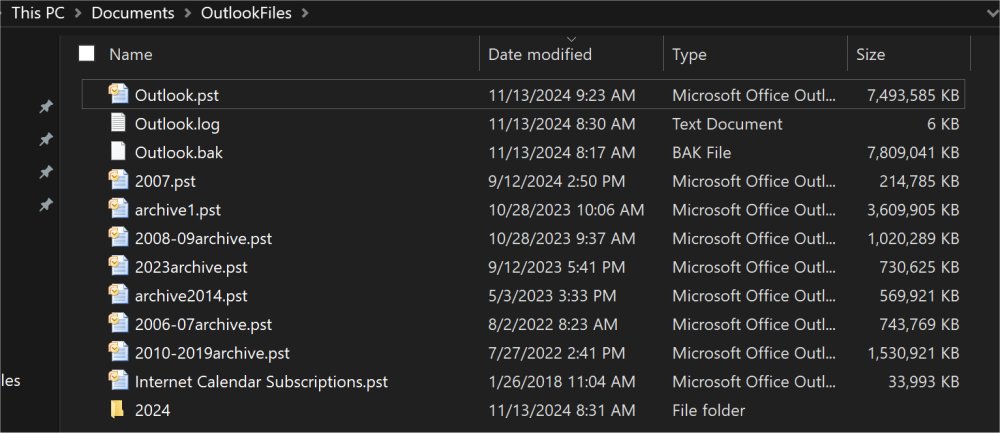Sort by the Date modified column header
This screenshot has height=433, width=1000.
coord(540,54)
